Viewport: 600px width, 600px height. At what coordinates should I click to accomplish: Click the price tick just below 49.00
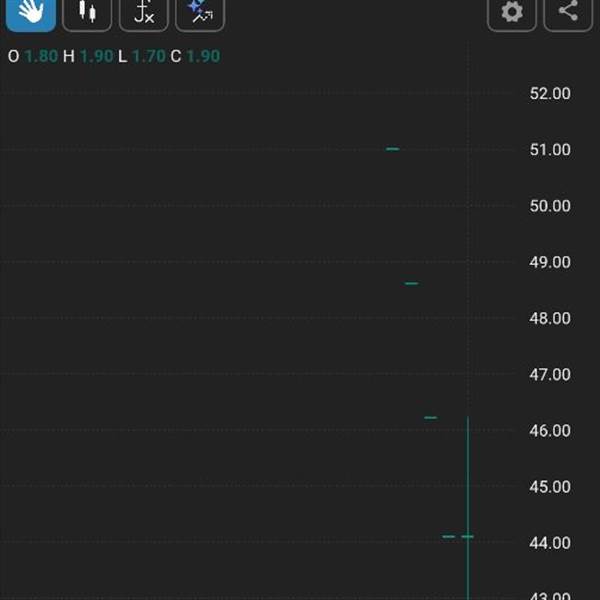point(412,284)
